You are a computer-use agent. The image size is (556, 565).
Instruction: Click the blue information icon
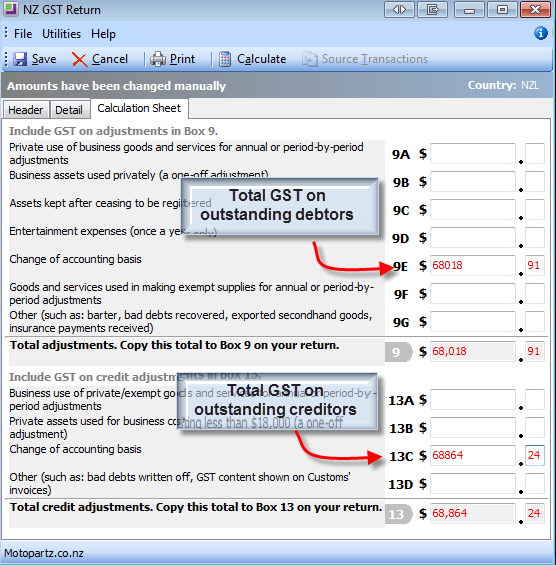tap(541, 34)
